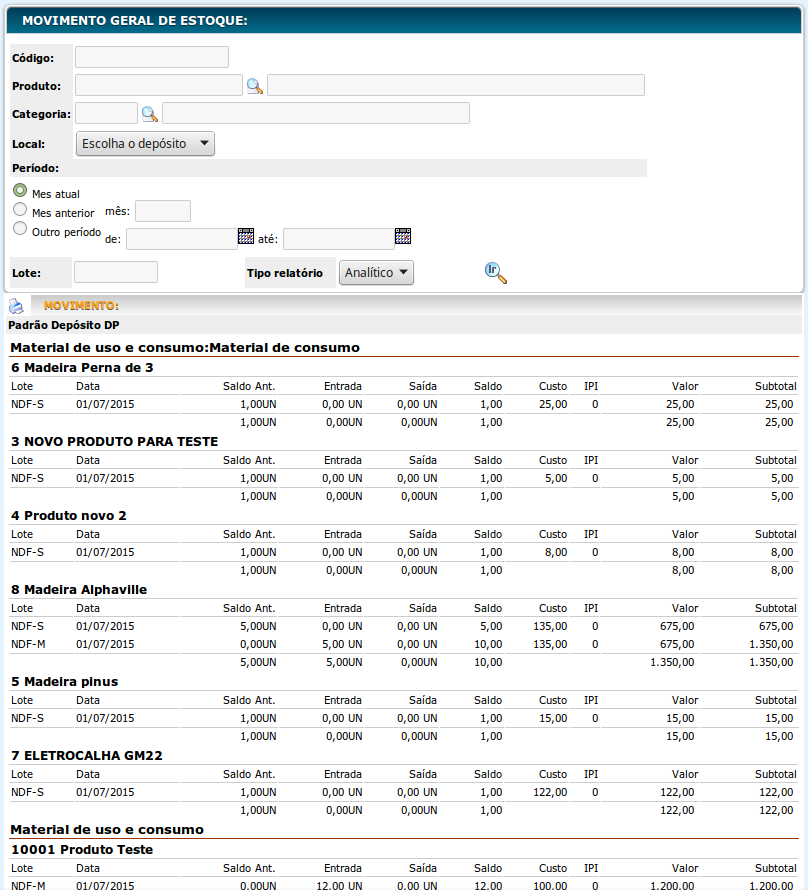Focus the 'até' end date field

click(x=338, y=239)
